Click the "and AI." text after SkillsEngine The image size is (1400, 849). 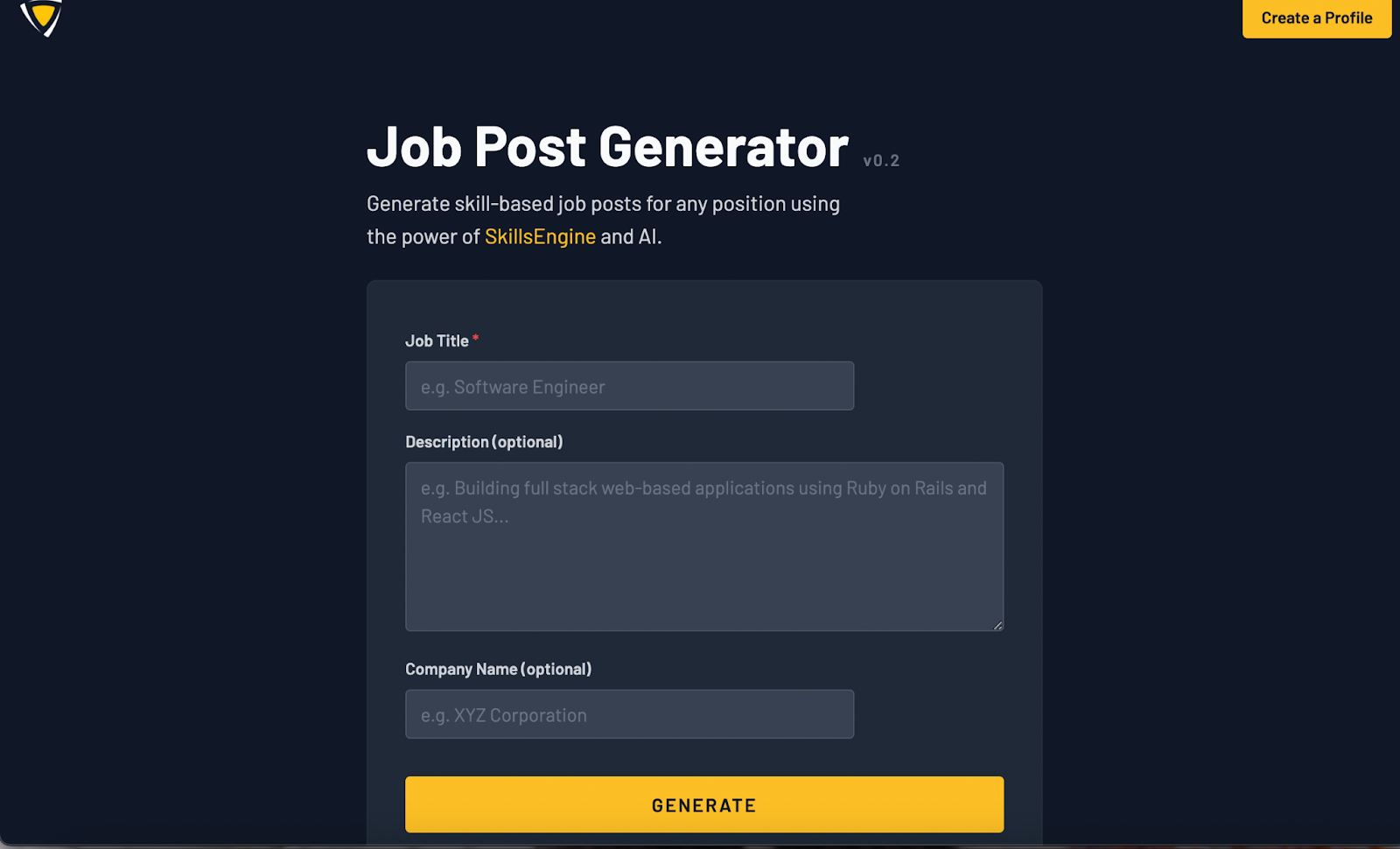pos(631,236)
